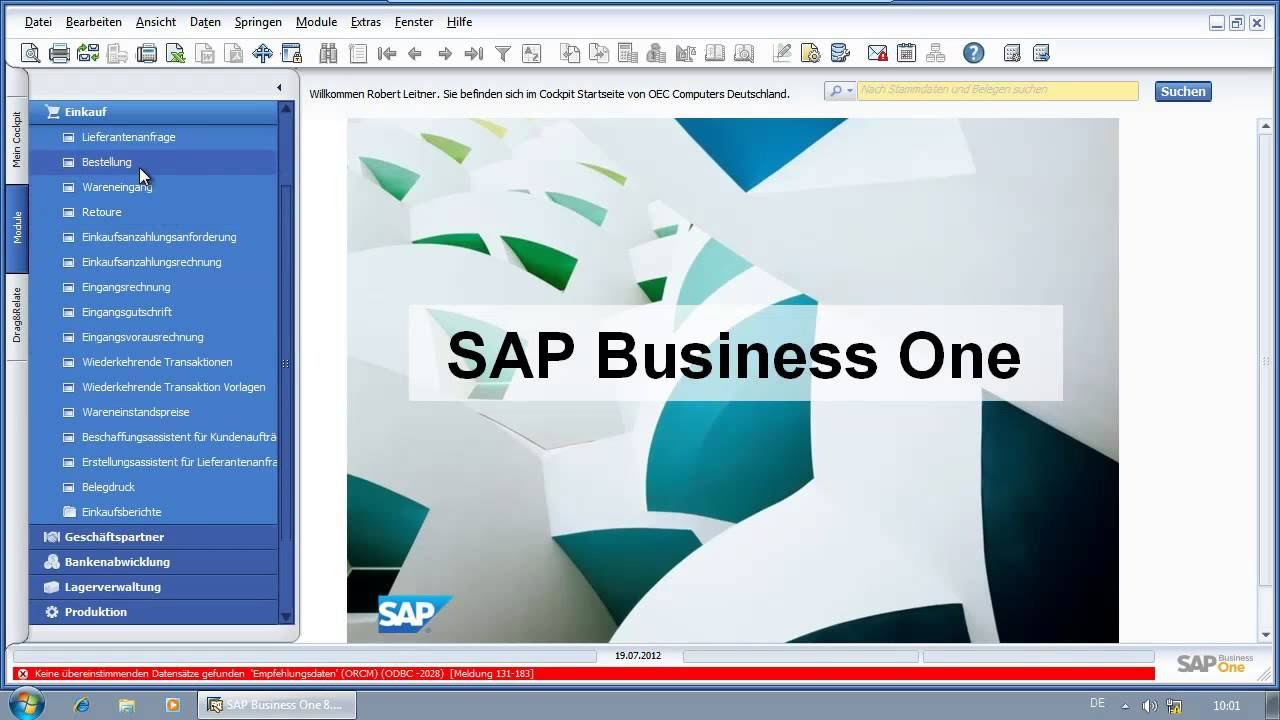Click the base document icon
Image resolution: width=1280 pixels, height=720 pixels.
pyautogui.click(x=570, y=53)
